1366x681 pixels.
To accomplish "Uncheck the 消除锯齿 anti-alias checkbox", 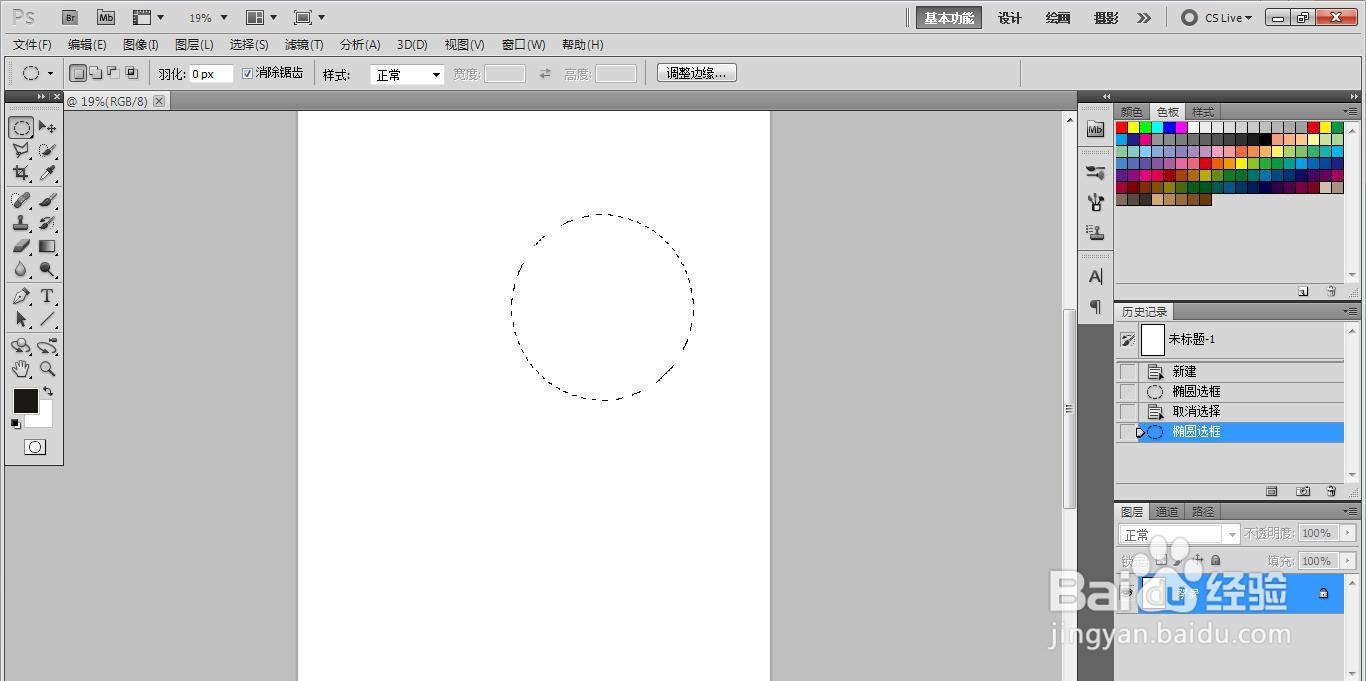I will pyautogui.click(x=248, y=73).
